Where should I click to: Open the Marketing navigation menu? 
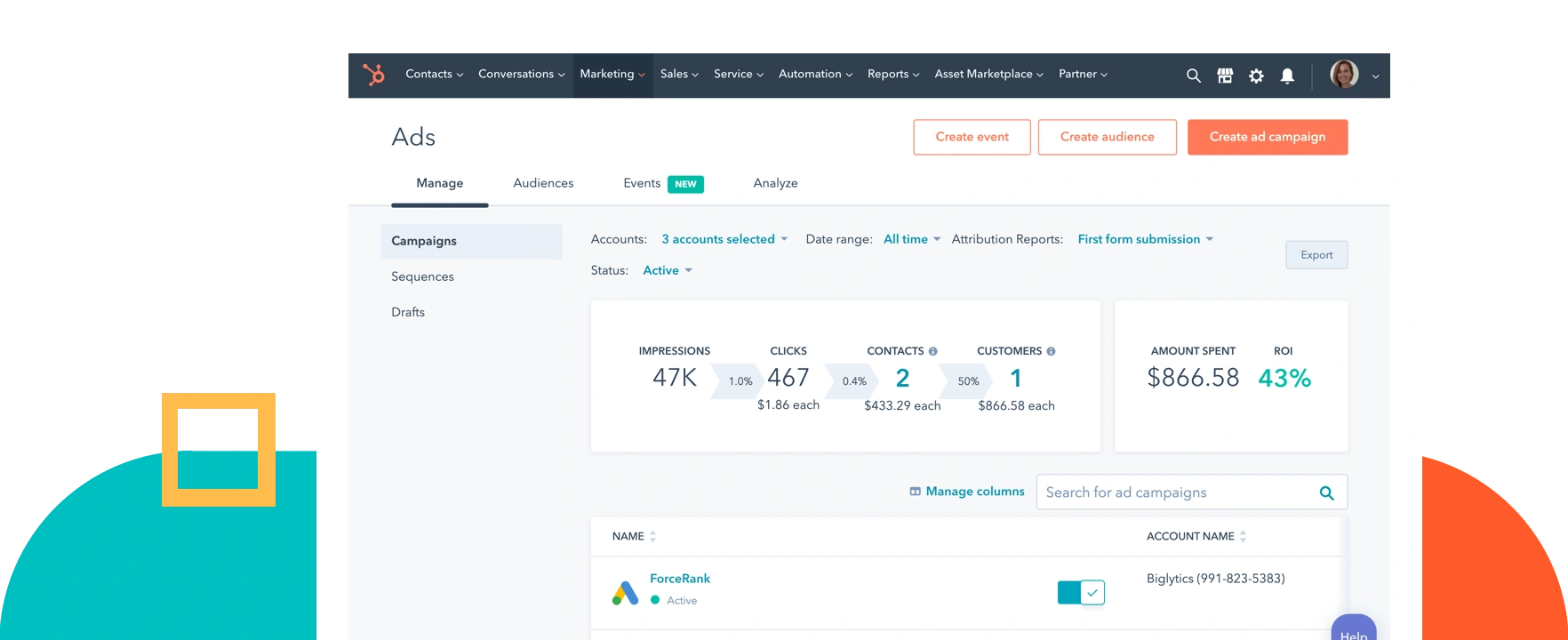pos(612,74)
